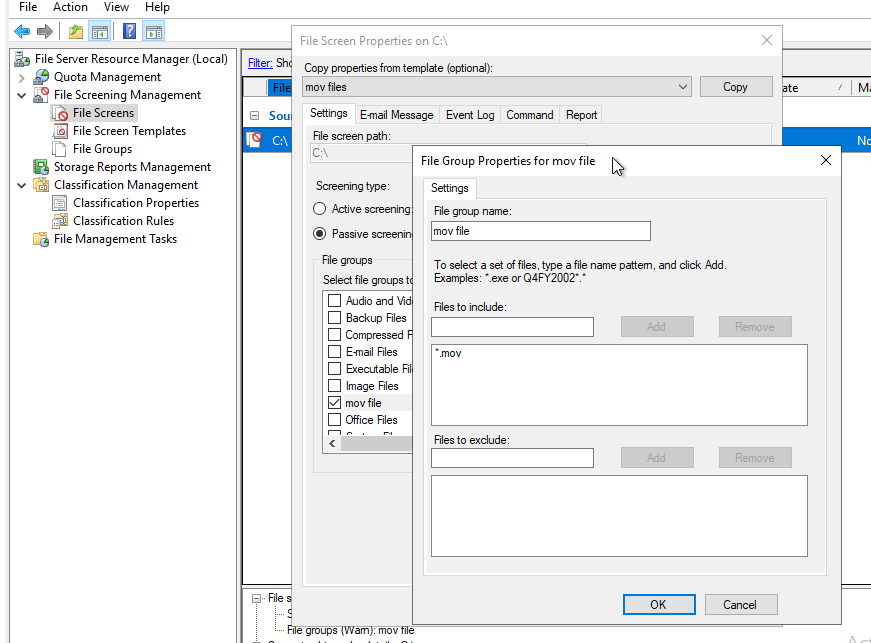
Task: Click the Files to include input field
Action: [x=512, y=327]
